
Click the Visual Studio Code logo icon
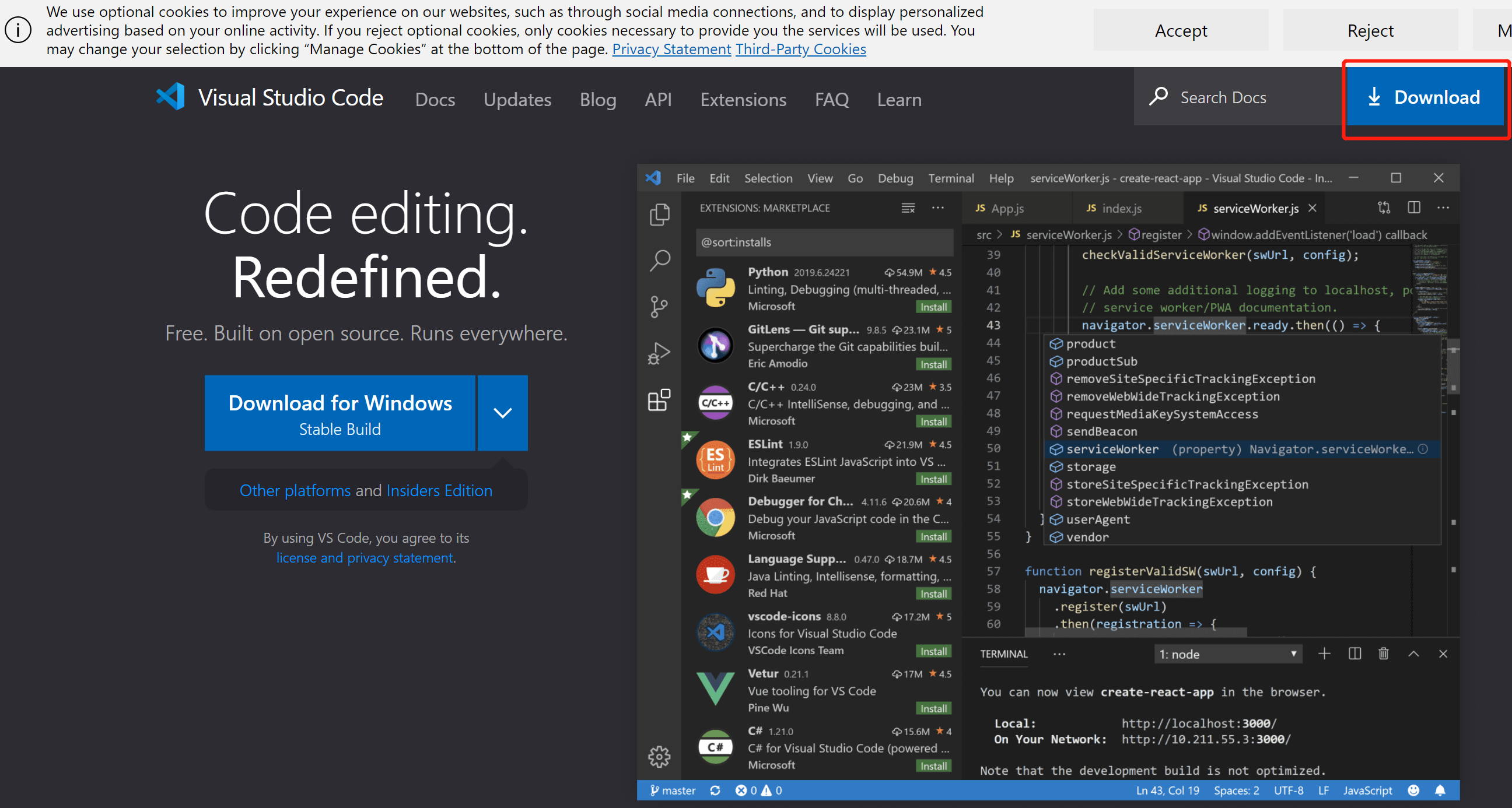click(171, 97)
